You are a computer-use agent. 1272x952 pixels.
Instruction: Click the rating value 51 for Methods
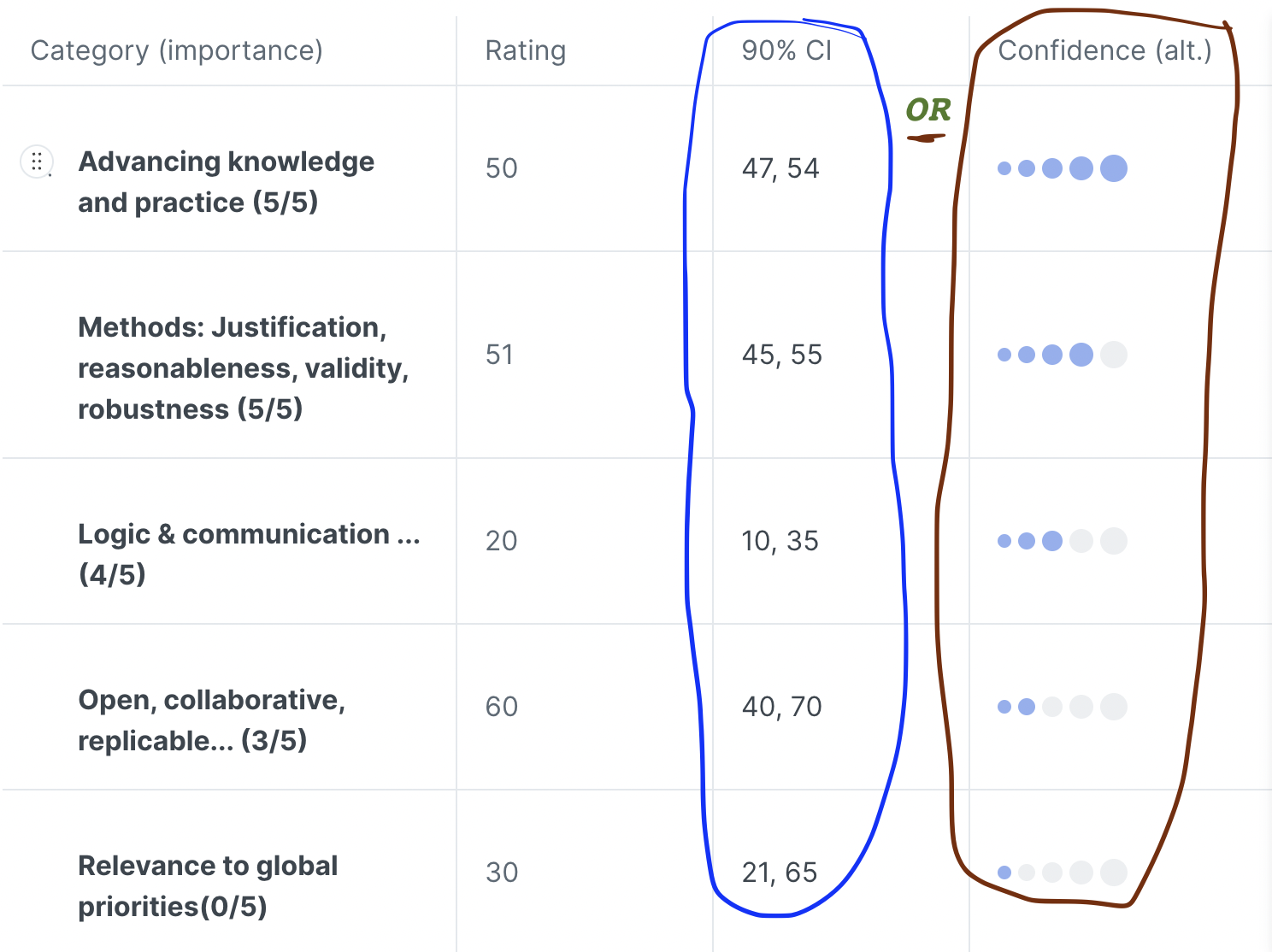(x=500, y=355)
